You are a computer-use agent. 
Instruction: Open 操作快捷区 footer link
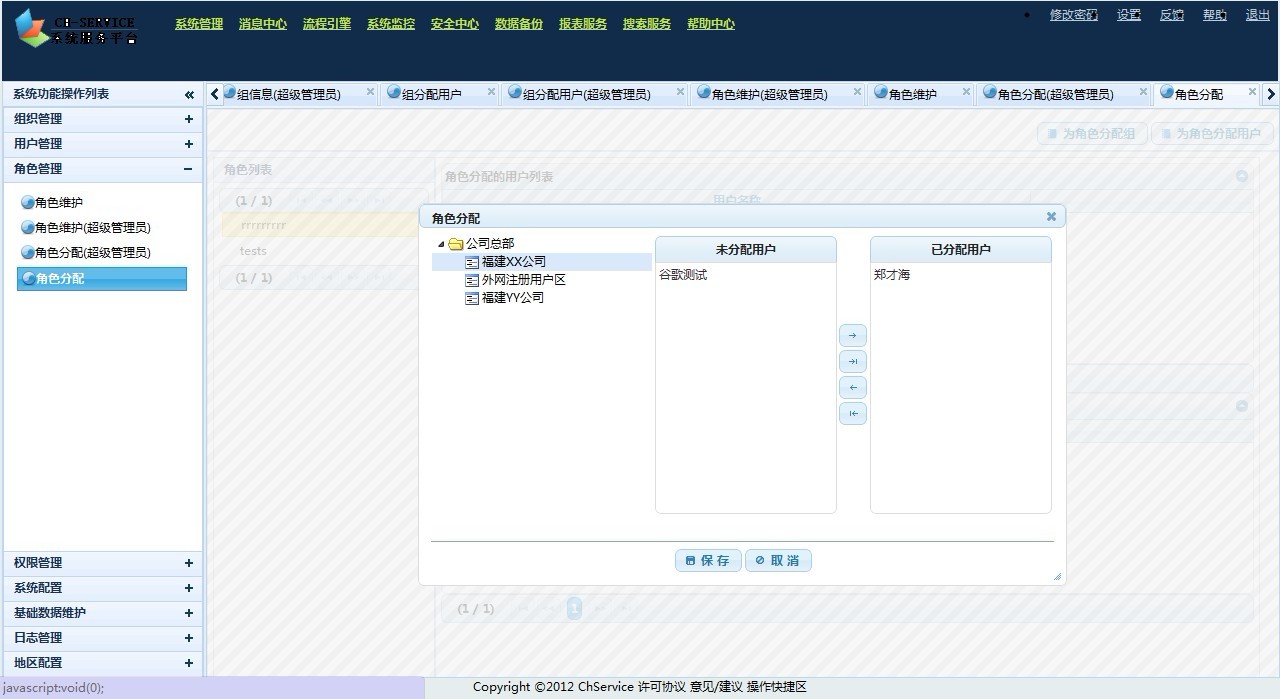tap(777, 687)
